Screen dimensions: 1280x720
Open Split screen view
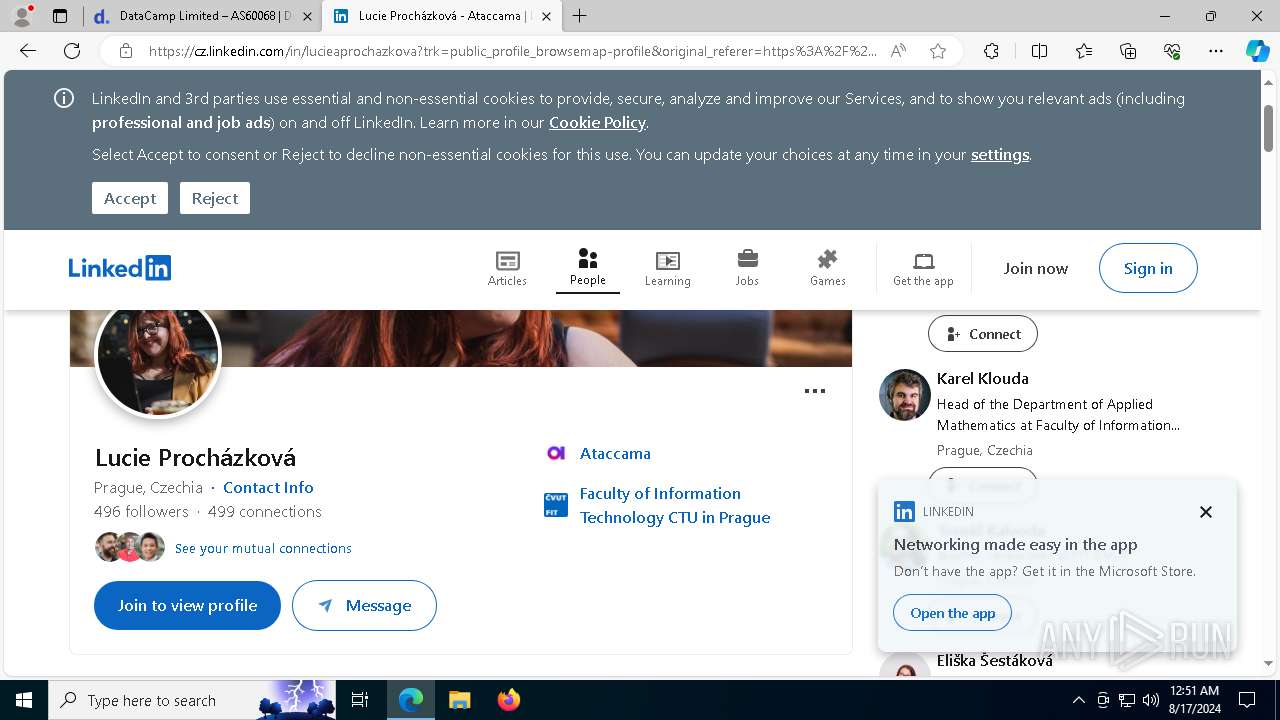(1039, 51)
